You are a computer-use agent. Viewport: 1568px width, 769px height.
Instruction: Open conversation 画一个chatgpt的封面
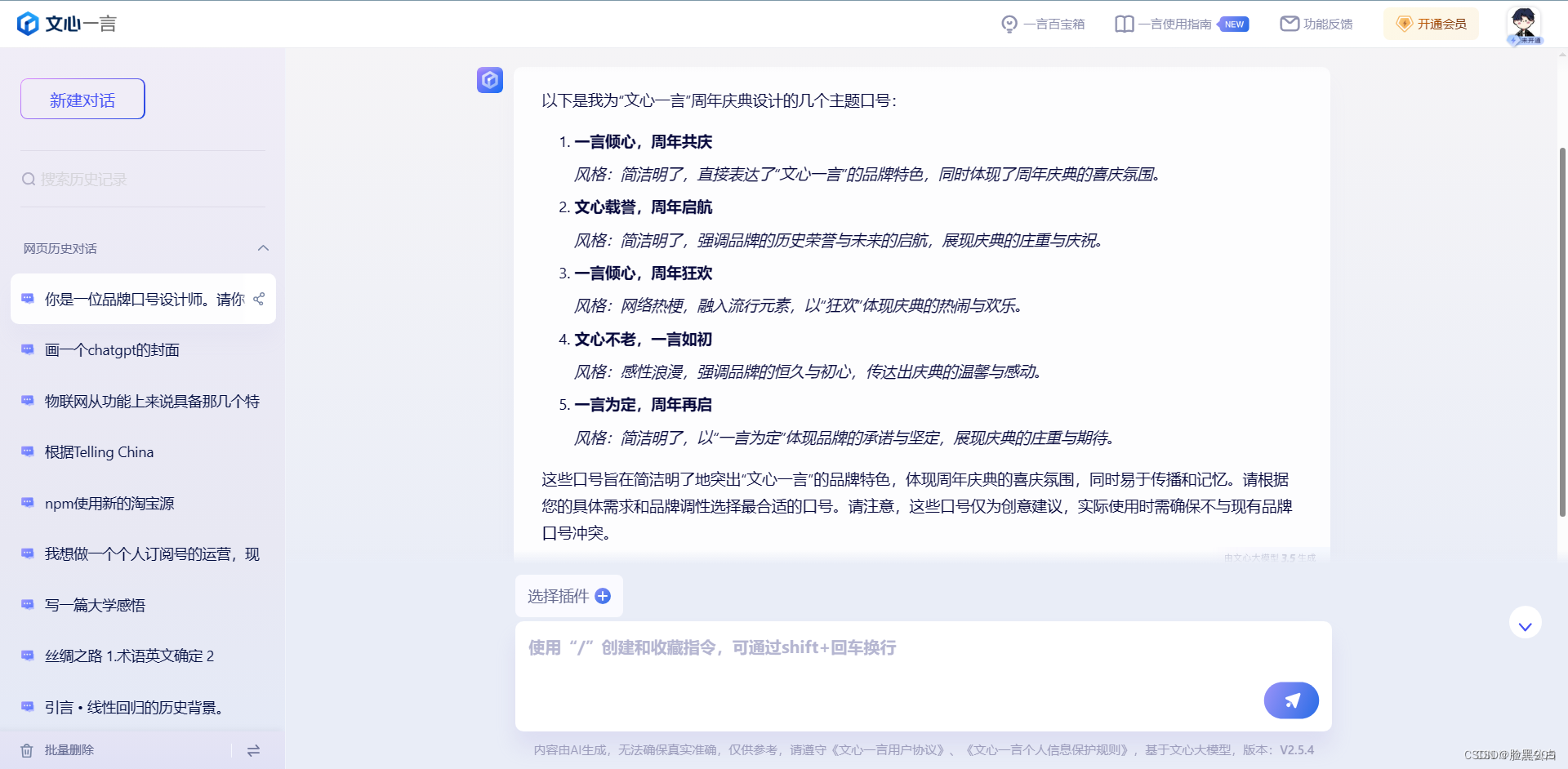tap(143, 350)
